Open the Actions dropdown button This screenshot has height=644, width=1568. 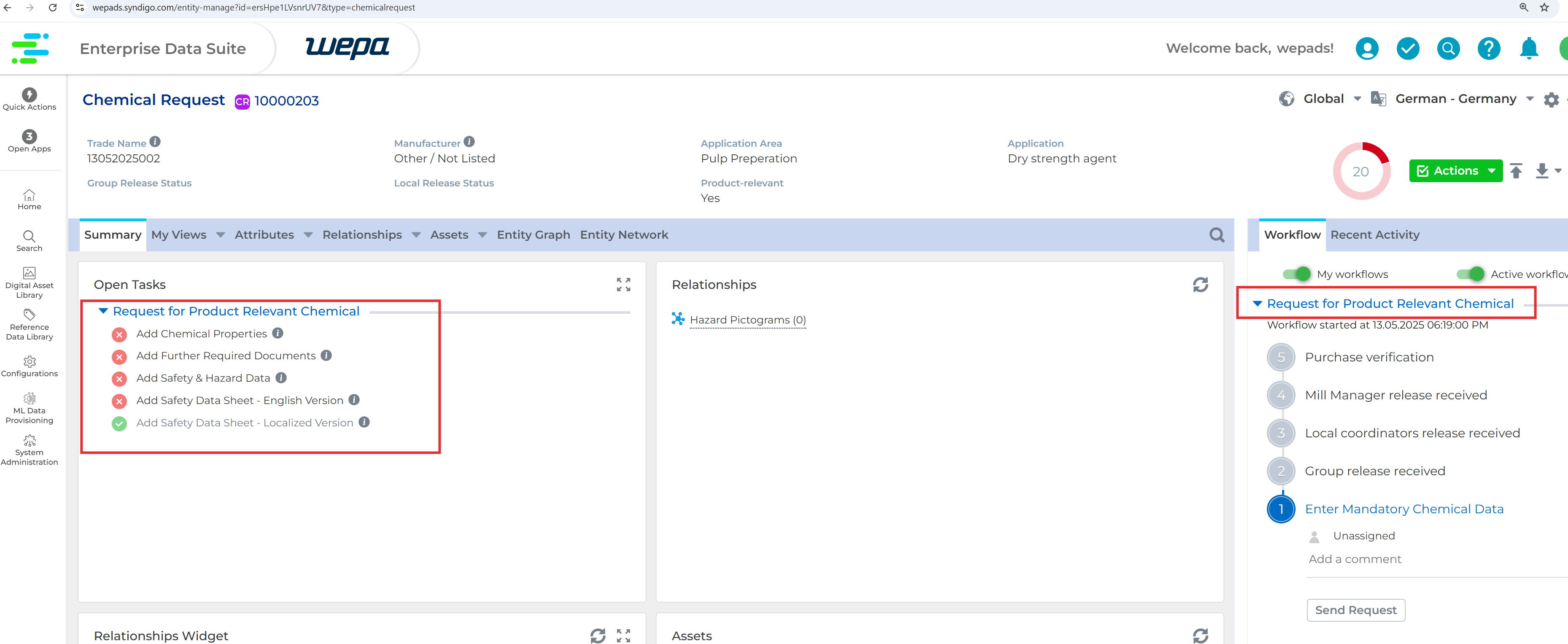click(x=1455, y=171)
